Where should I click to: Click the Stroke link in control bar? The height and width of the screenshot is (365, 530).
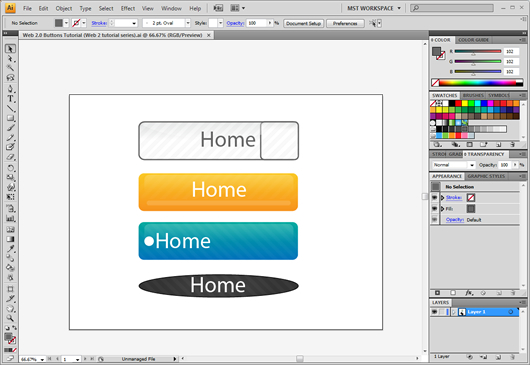(99, 23)
